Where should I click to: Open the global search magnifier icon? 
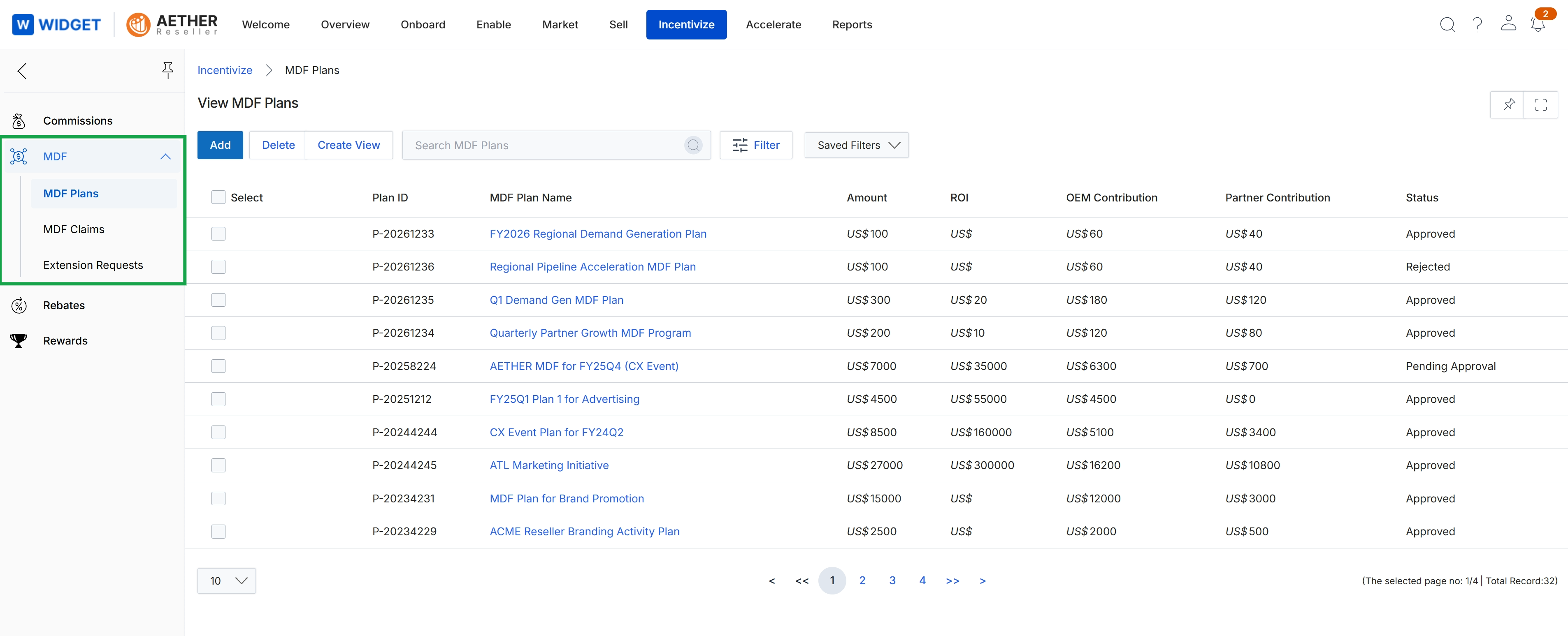pyautogui.click(x=1447, y=24)
